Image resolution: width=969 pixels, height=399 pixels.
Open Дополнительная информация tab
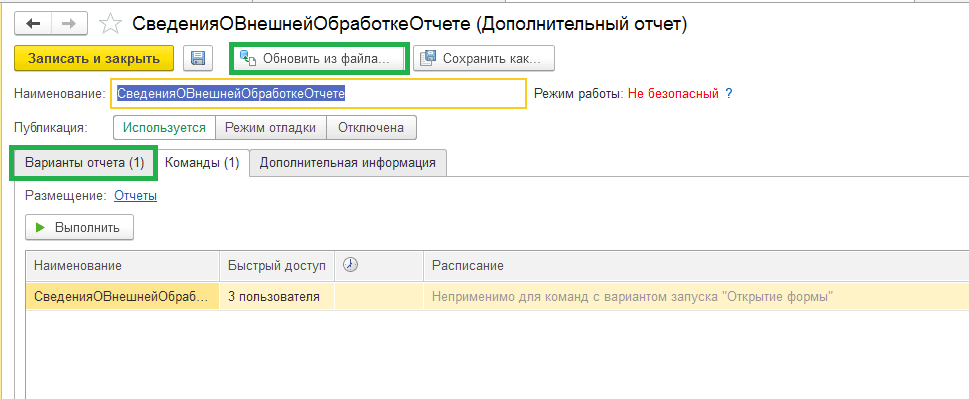(348, 163)
